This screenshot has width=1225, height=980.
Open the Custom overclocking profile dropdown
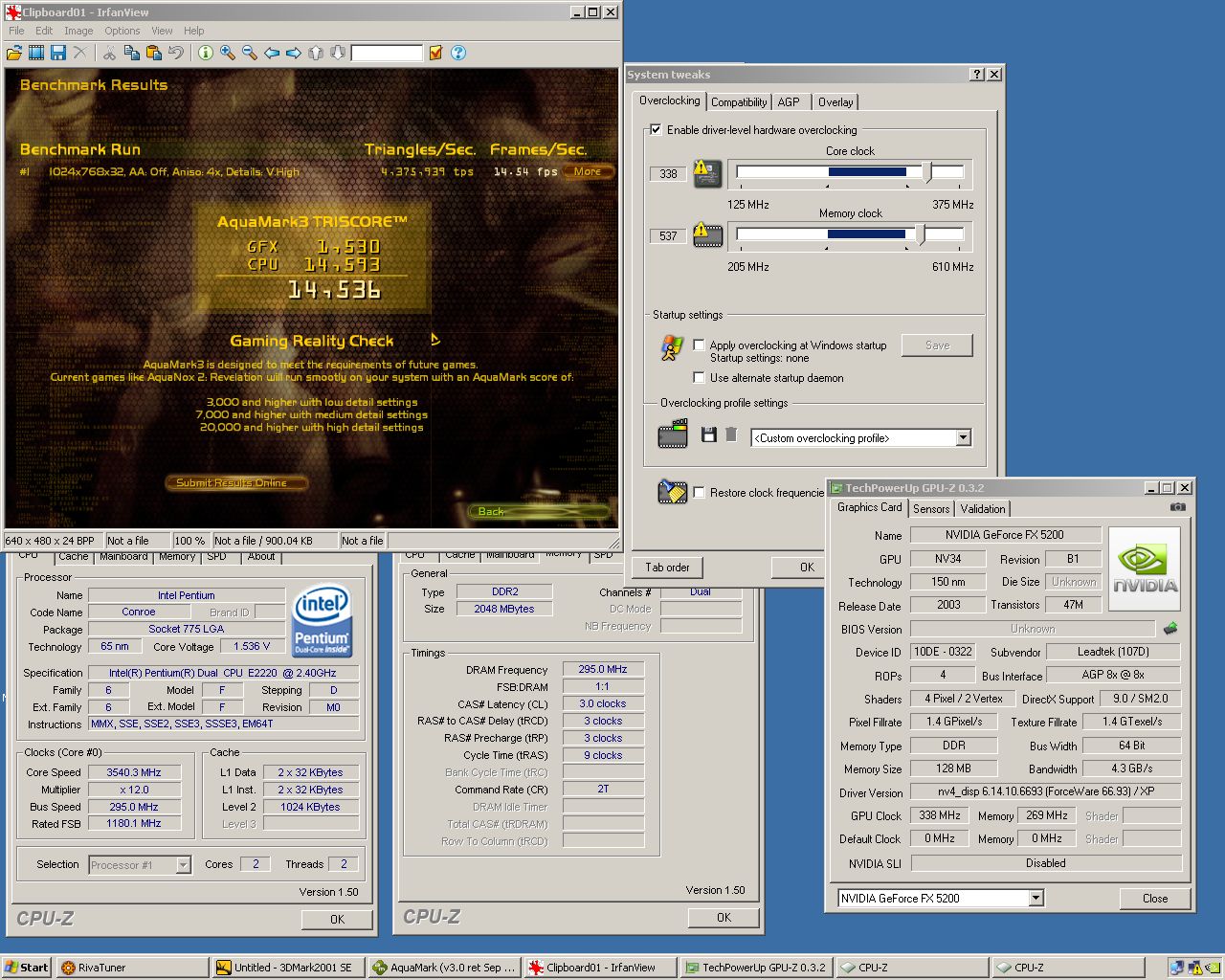964,437
